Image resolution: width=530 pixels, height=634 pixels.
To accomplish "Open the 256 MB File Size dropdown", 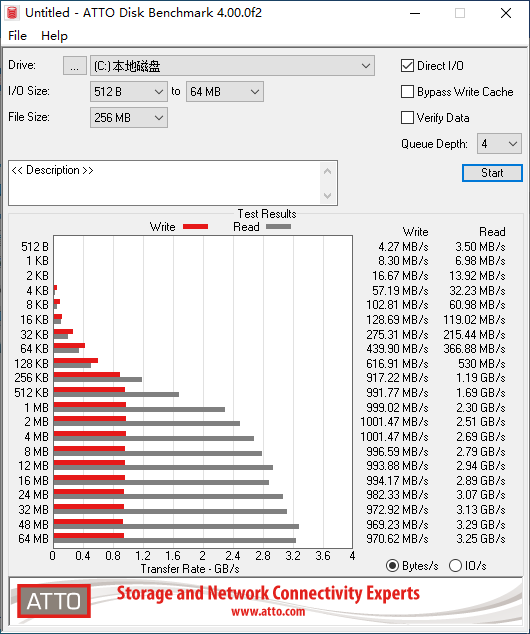I will [x=129, y=118].
